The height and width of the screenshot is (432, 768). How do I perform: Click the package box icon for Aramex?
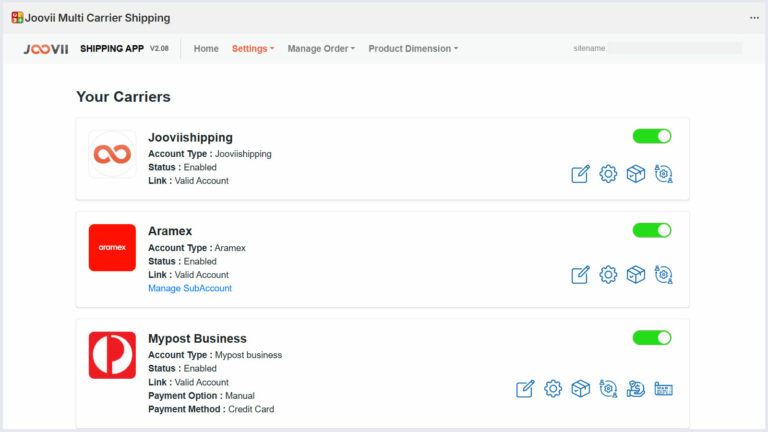tap(635, 274)
